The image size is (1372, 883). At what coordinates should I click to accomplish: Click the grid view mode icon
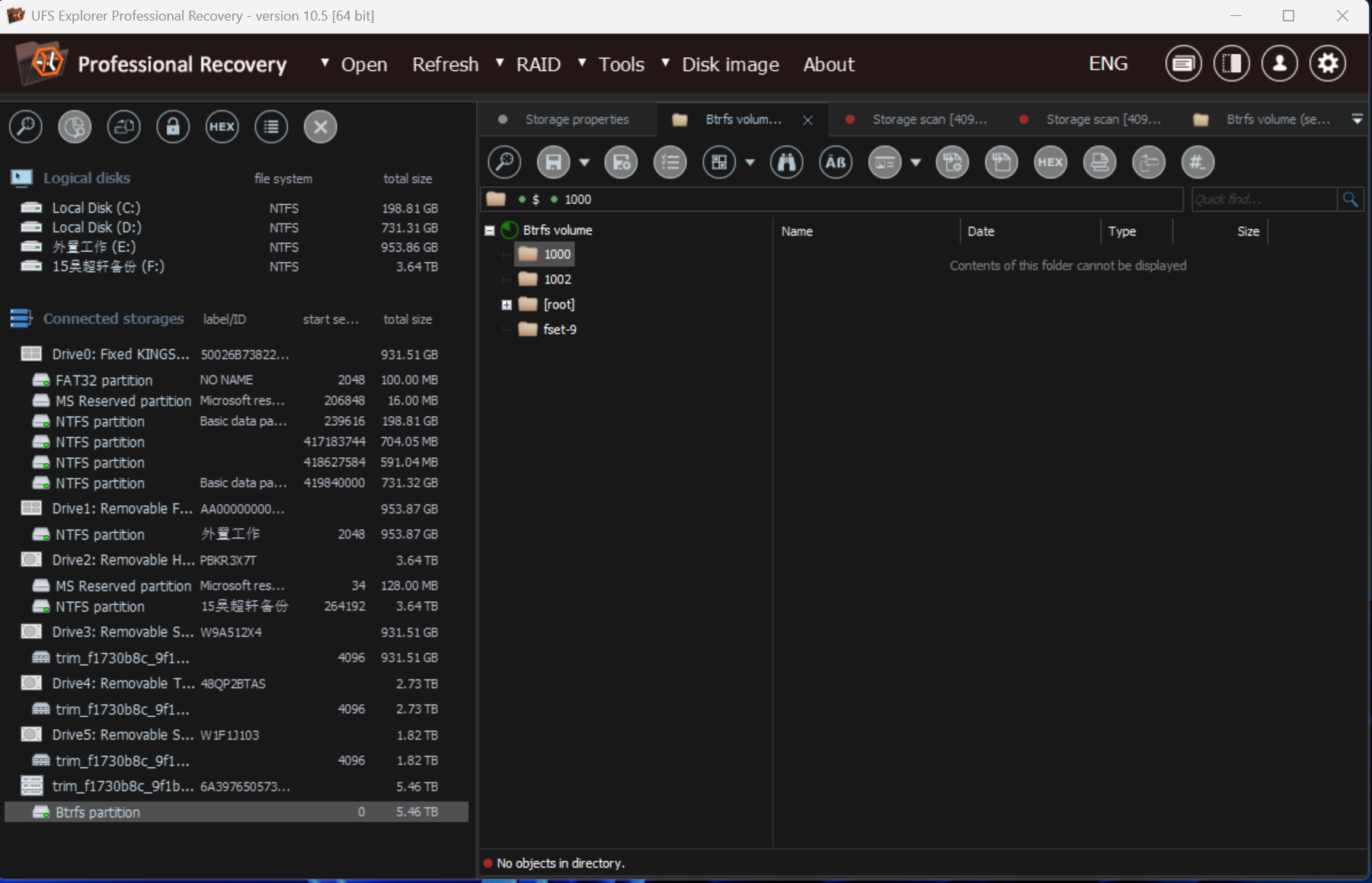(719, 162)
